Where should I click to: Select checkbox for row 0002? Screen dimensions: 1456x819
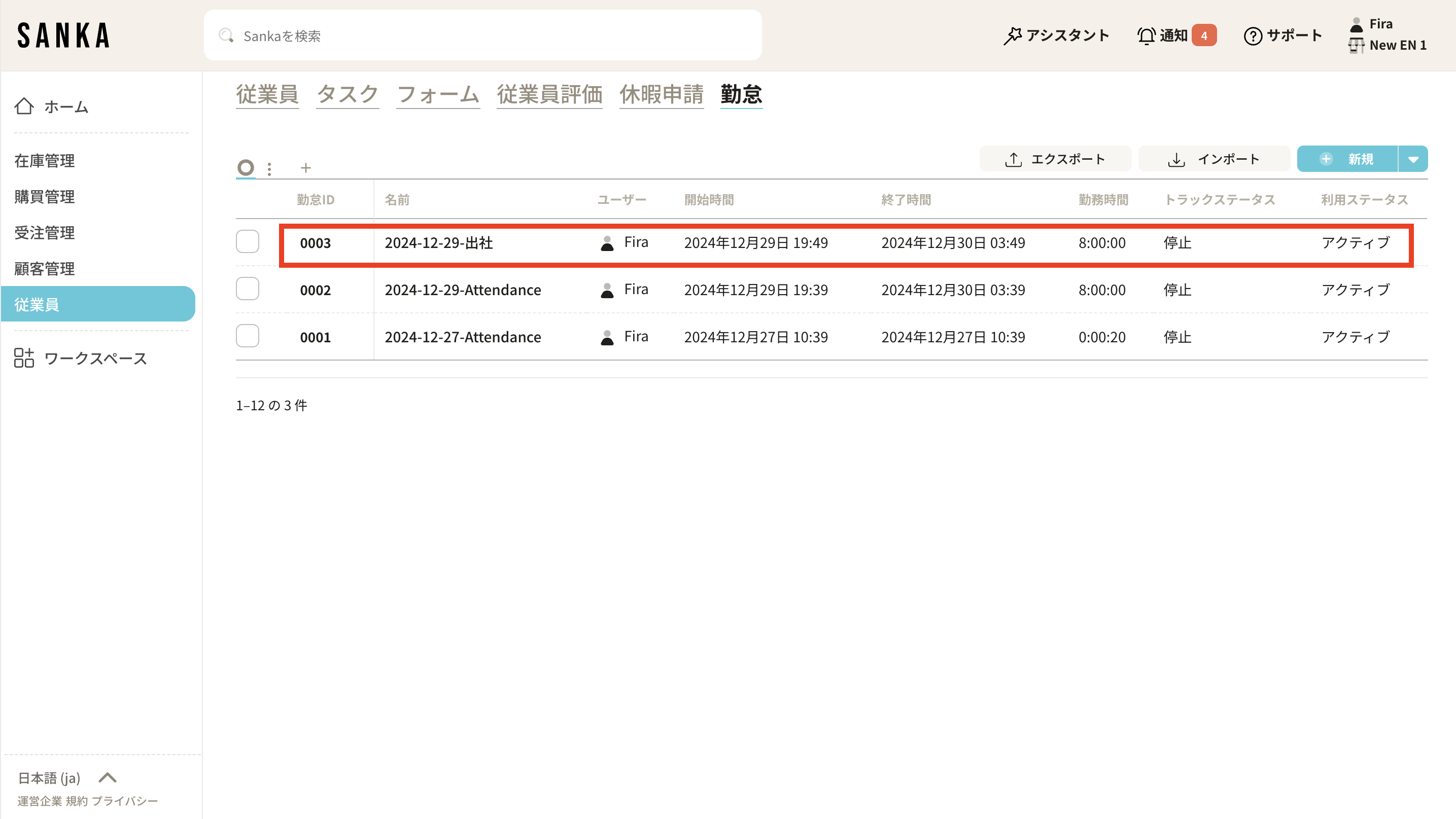coord(248,289)
